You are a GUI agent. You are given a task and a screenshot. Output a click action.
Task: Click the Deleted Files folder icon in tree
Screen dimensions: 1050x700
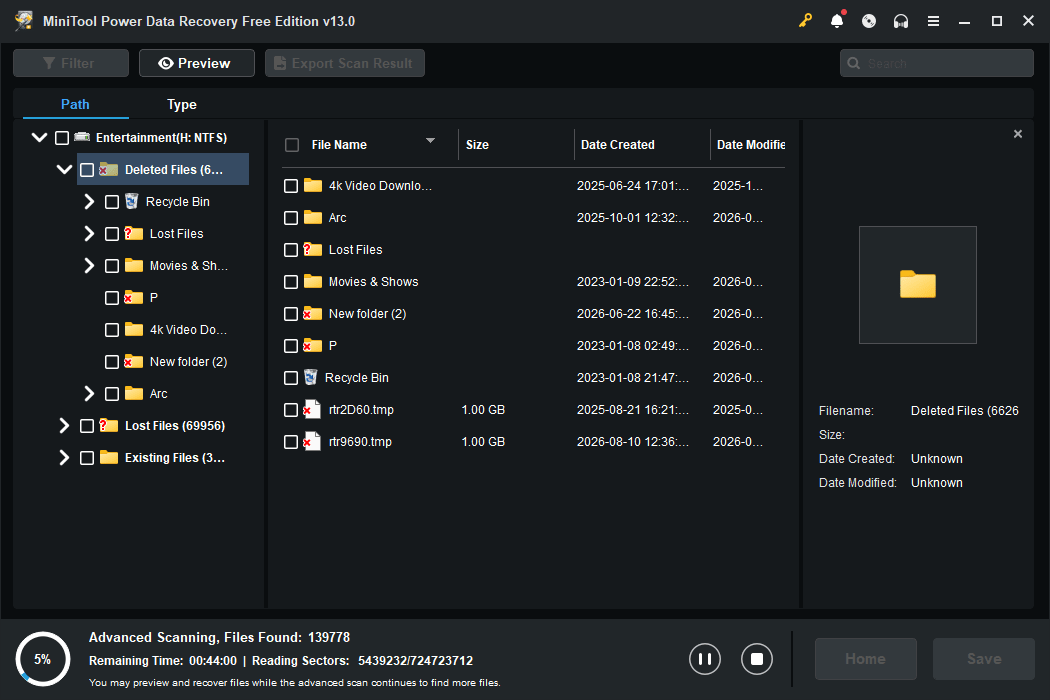tap(108, 169)
